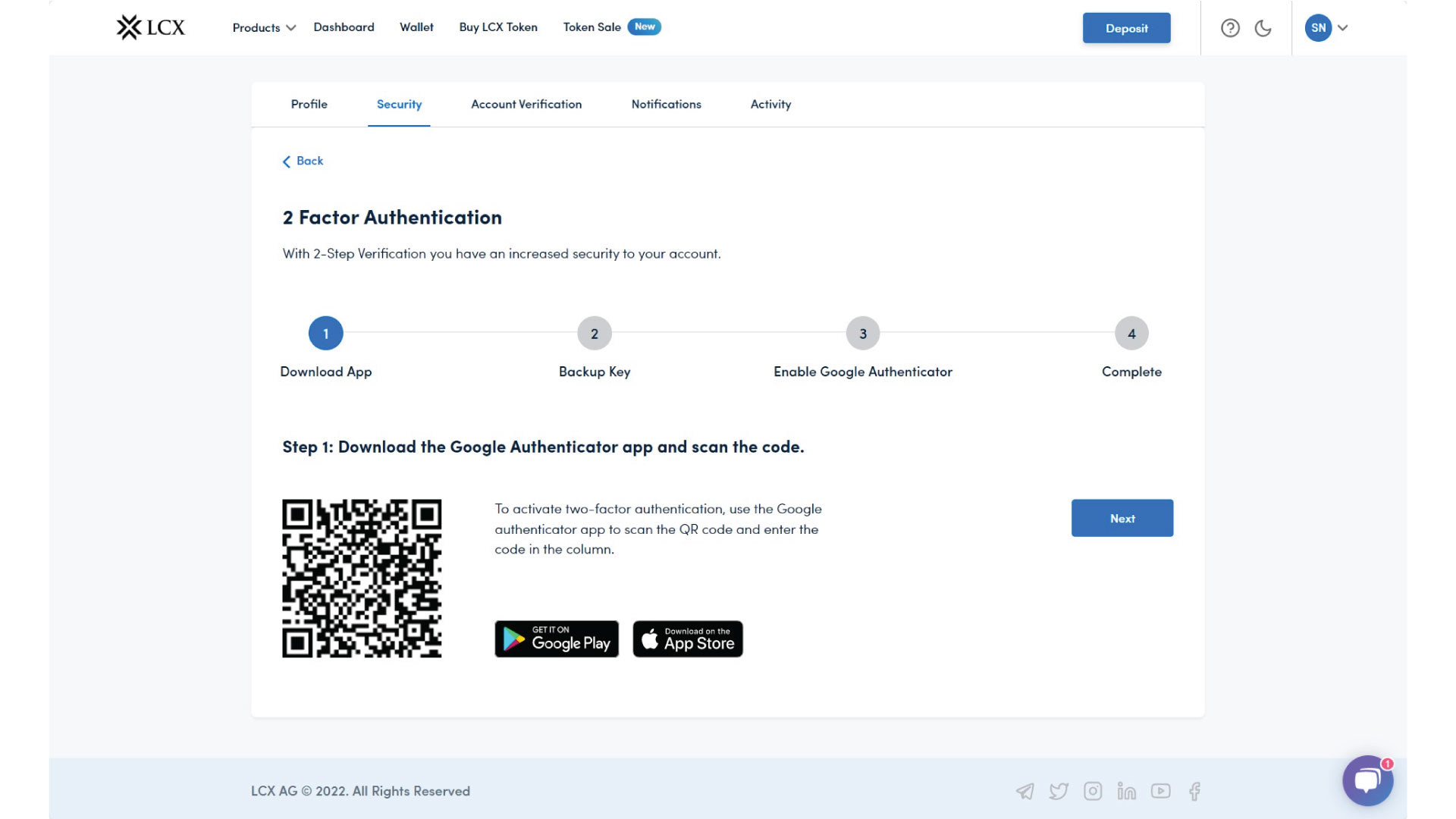Screen dimensions: 1456x819
Task: Click the QR code image
Action: point(362,579)
